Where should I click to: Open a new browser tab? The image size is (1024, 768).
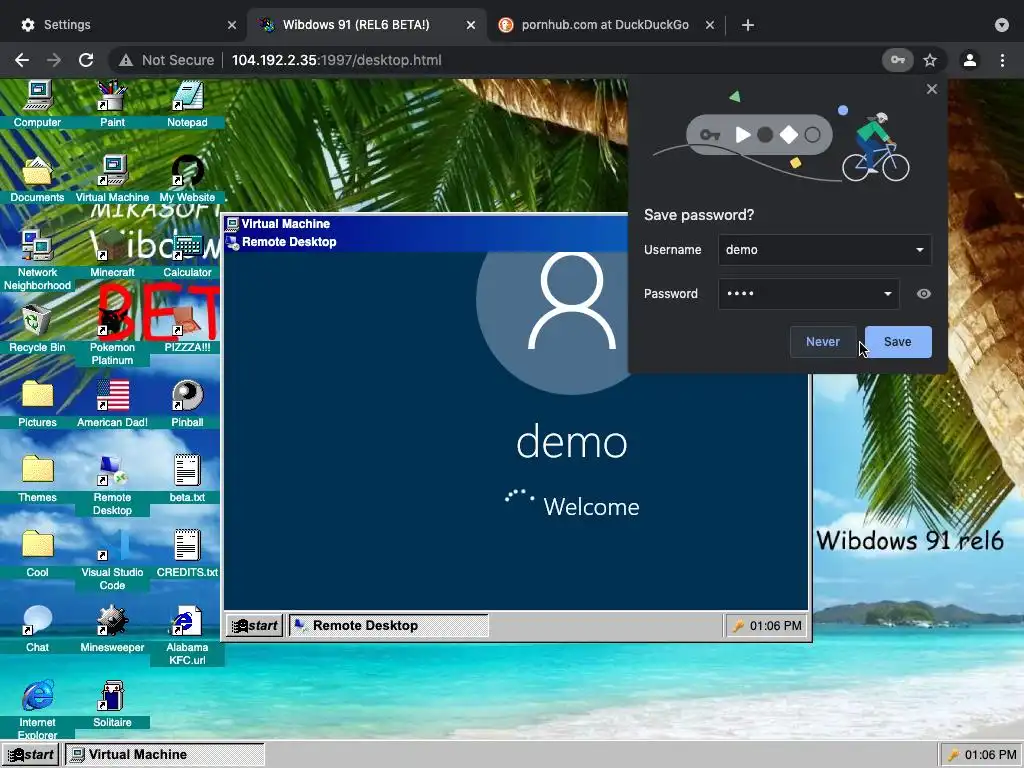point(748,25)
